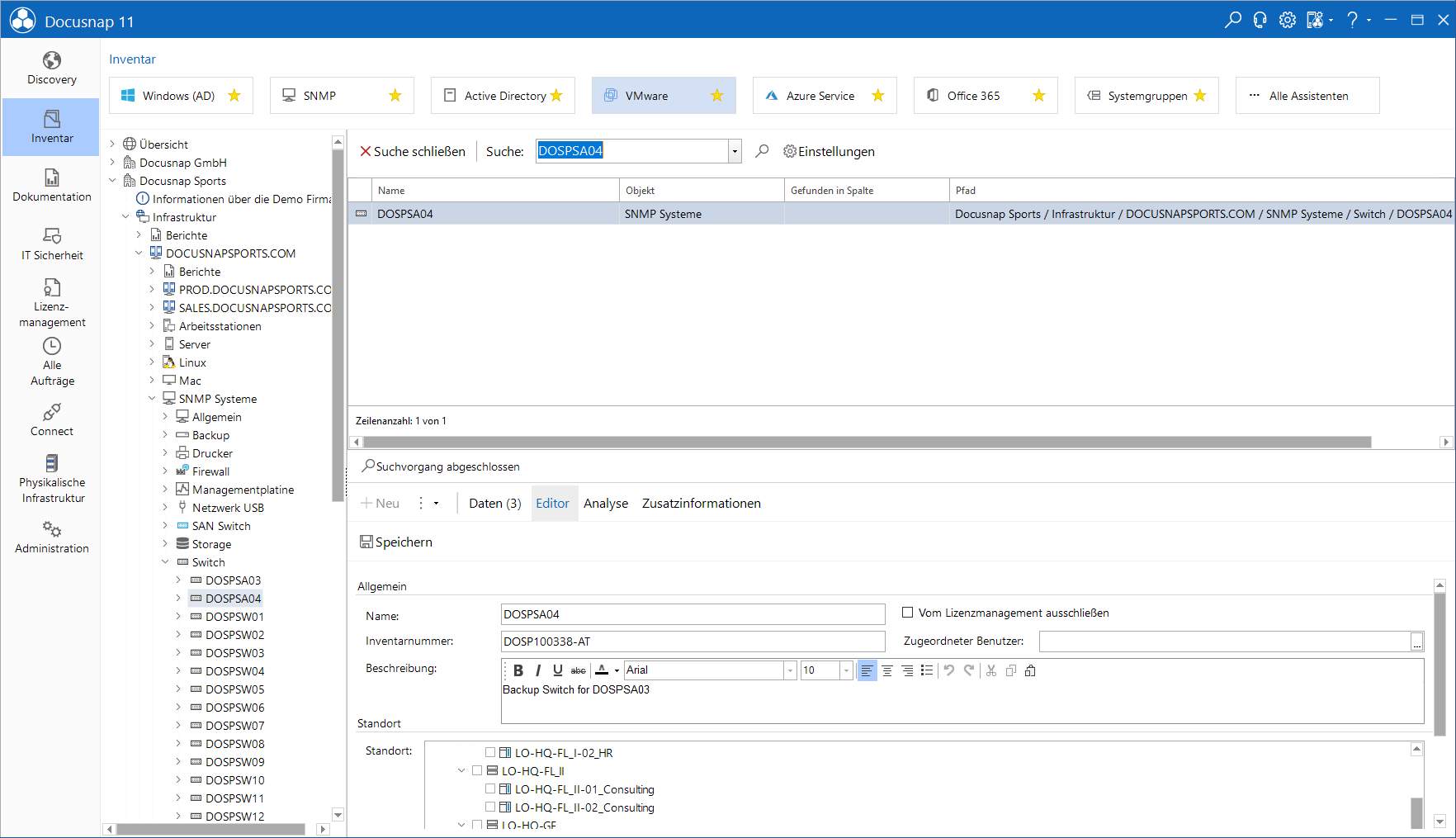Open the font size dropdown
The height and width of the screenshot is (838, 1456).
(846, 670)
